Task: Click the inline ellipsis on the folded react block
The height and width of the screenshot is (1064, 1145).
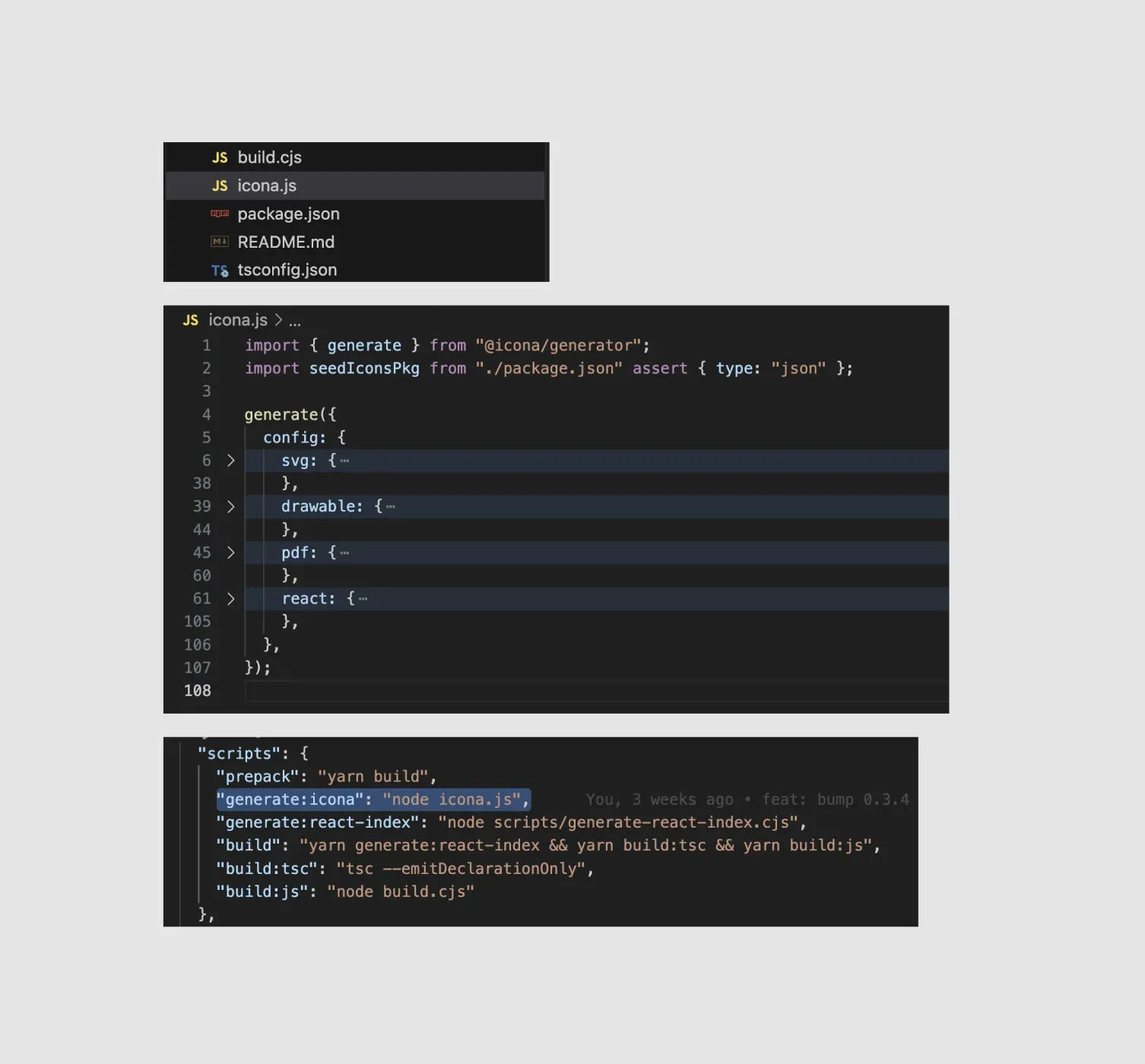Action: click(363, 599)
